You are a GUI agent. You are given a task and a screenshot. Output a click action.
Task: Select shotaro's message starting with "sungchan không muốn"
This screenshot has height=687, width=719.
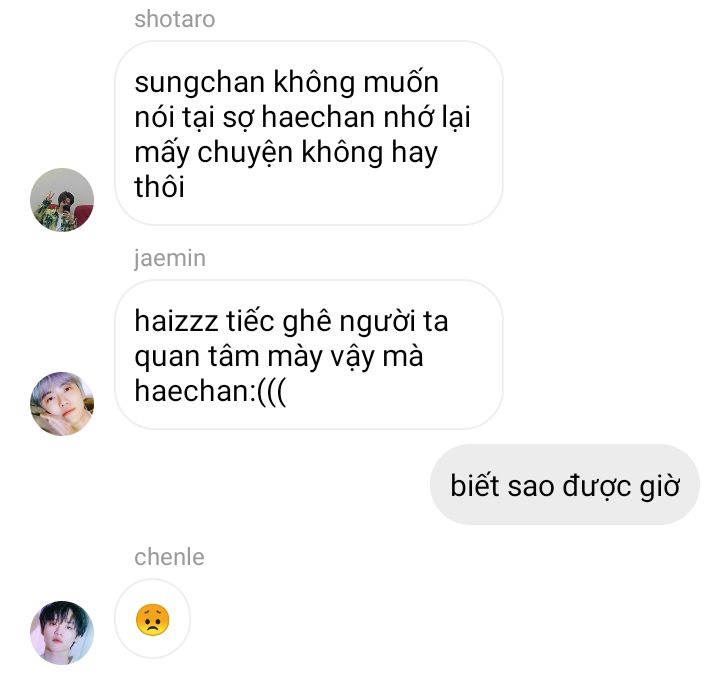[x=309, y=133]
